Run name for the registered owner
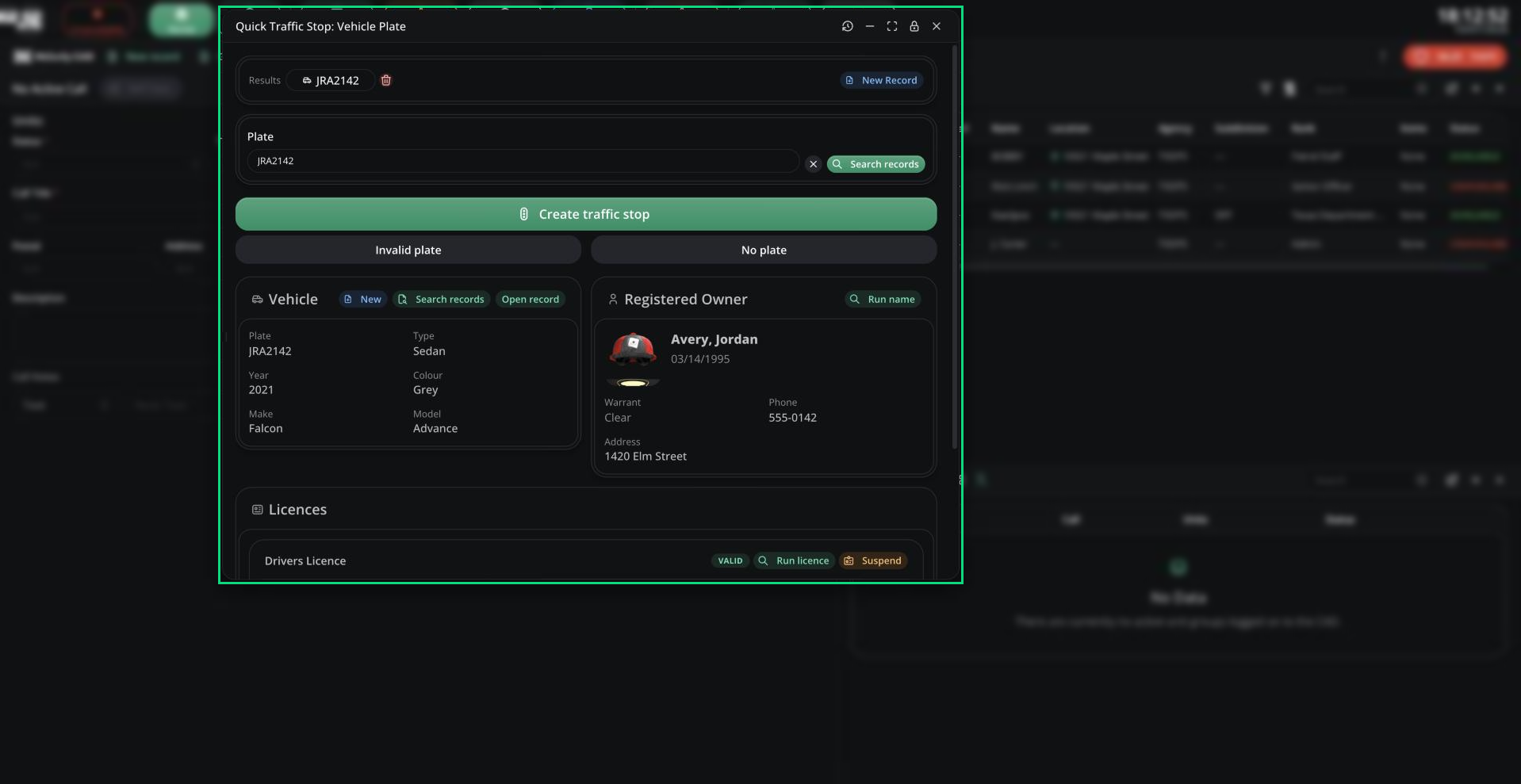The image size is (1521, 784). pyautogui.click(x=883, y=299)
